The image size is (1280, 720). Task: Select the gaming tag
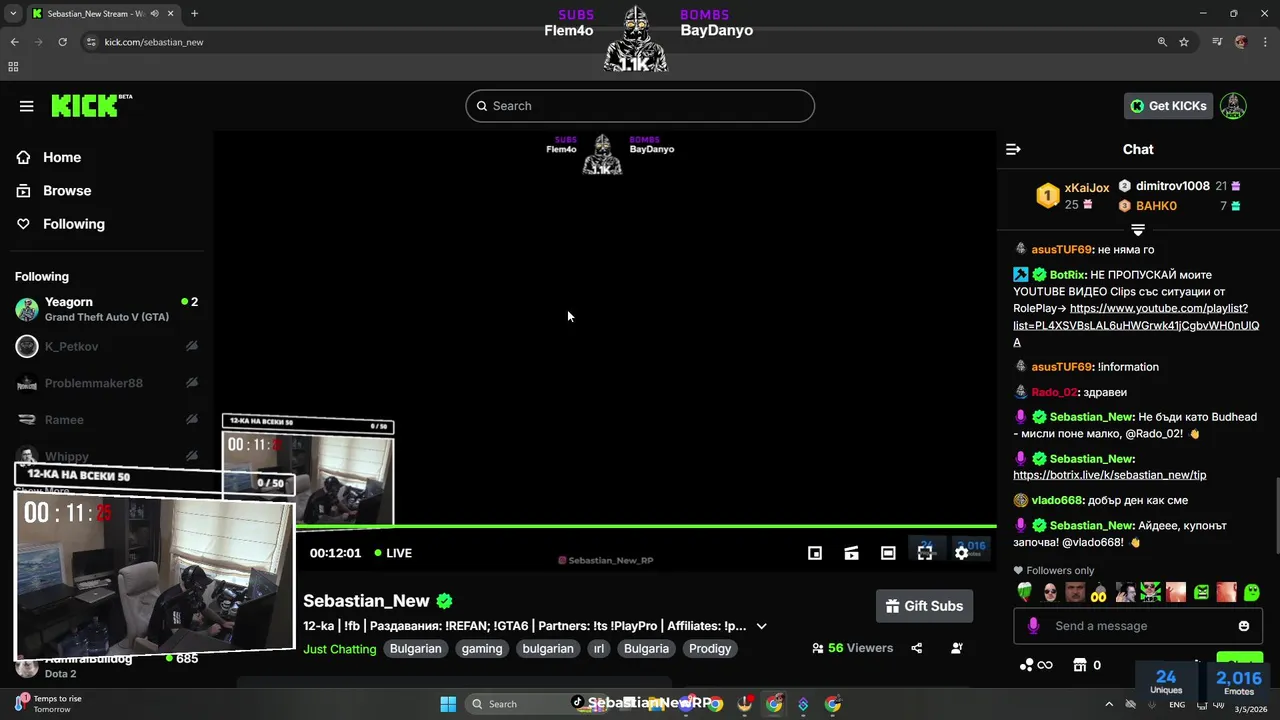pos(482,649)
